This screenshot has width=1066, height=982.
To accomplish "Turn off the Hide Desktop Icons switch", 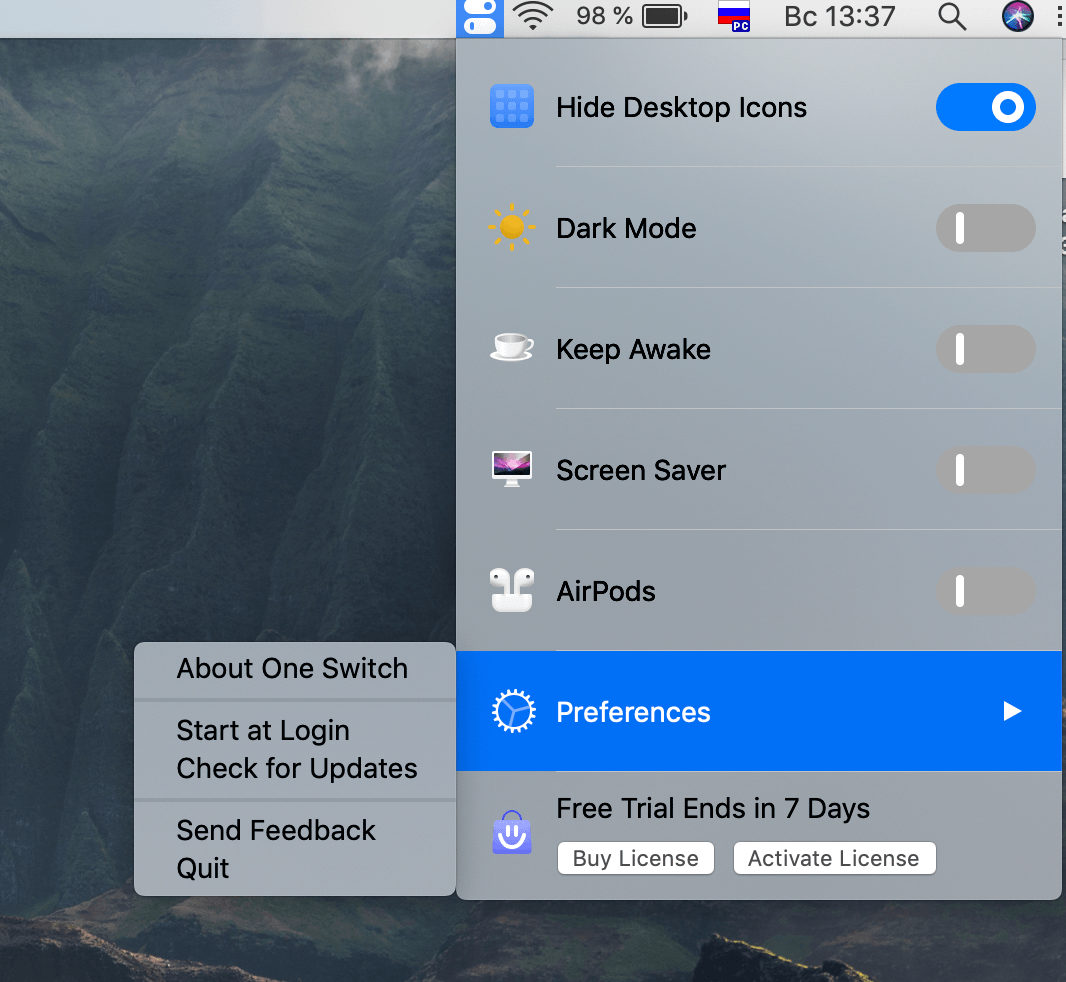I will (x=986, y=107).
